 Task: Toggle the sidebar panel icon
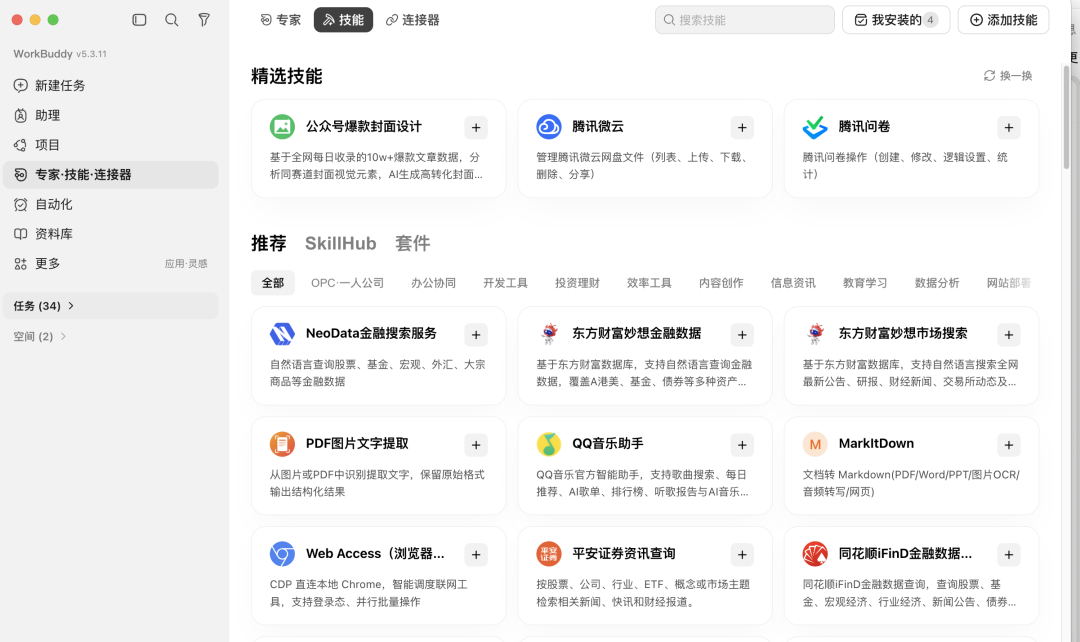tap(139, 20)
